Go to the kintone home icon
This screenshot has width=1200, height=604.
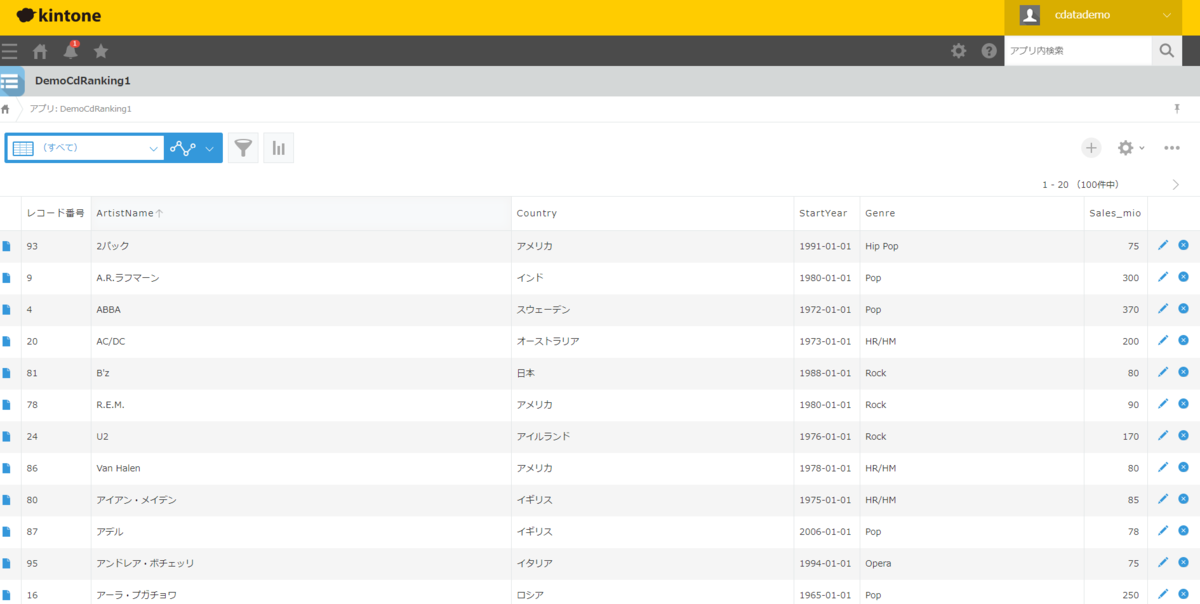(40, 51)
